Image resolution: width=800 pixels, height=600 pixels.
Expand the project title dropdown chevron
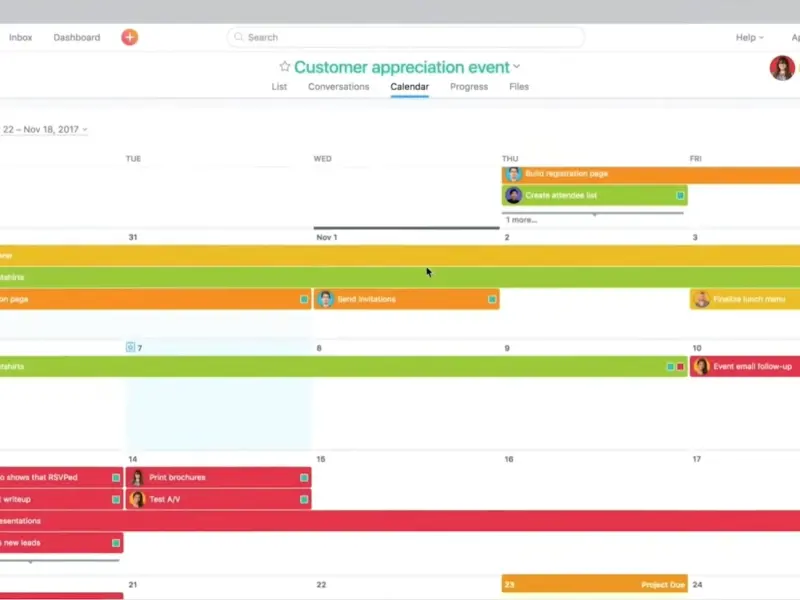click(x=517, y=68)
